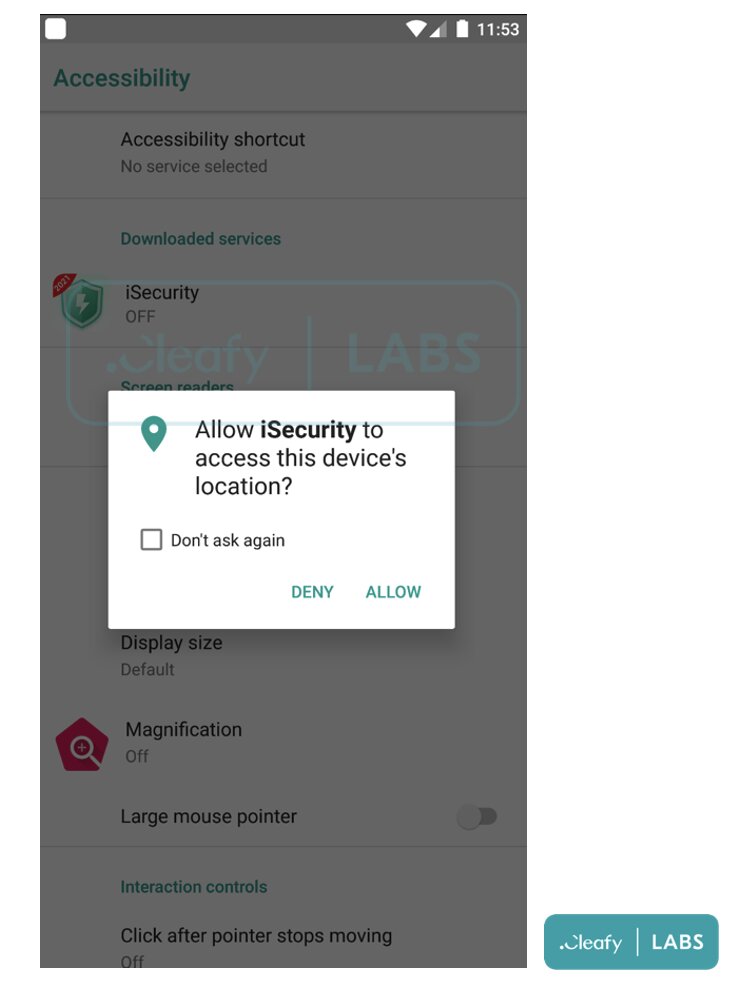Click the Cleafy LABS logo badge
Screen dimensions: 750x986
631,941
